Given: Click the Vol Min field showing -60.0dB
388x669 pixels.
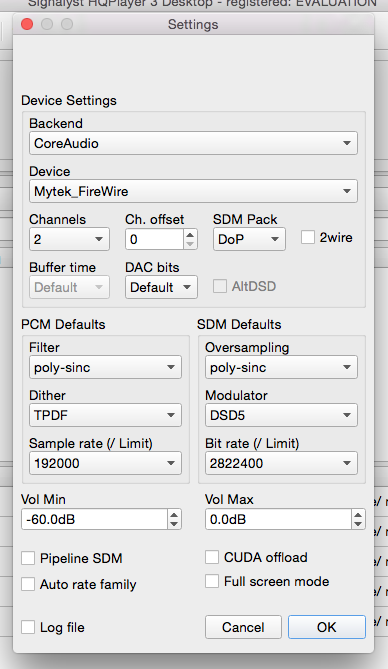Looking at the screenshot, I should click(x=94, y=519).
